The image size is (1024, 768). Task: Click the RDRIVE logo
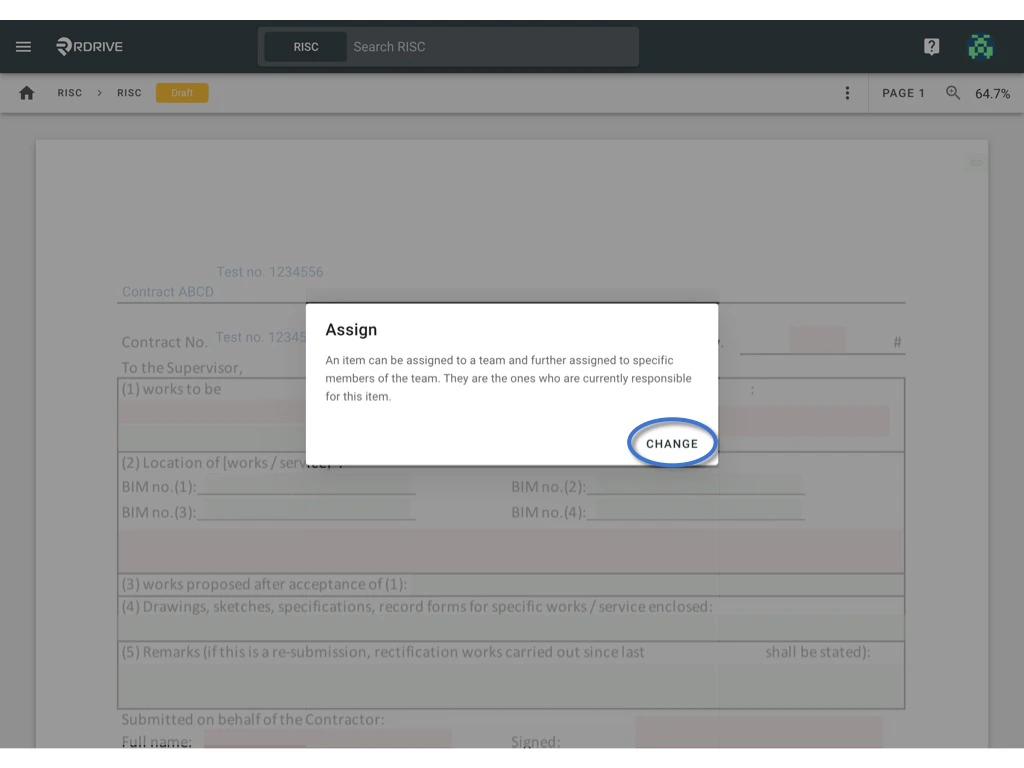[88, 46]
